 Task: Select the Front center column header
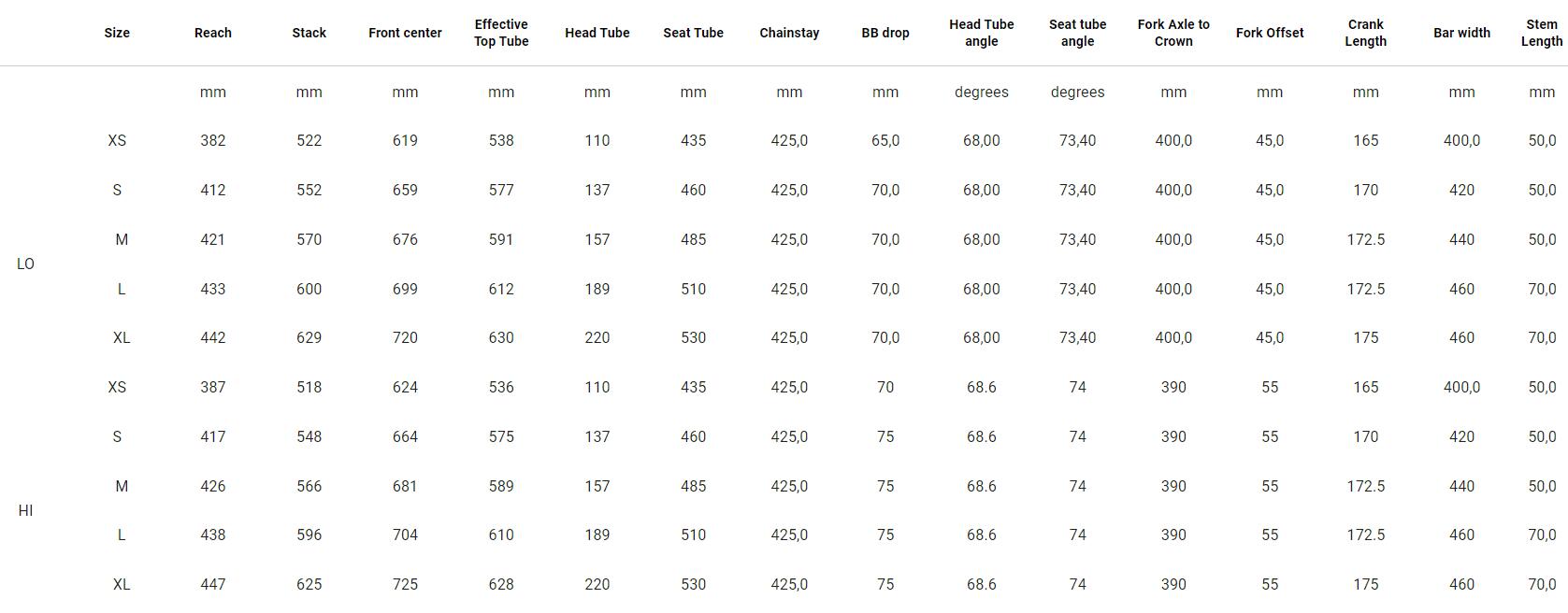coord(405,33)
